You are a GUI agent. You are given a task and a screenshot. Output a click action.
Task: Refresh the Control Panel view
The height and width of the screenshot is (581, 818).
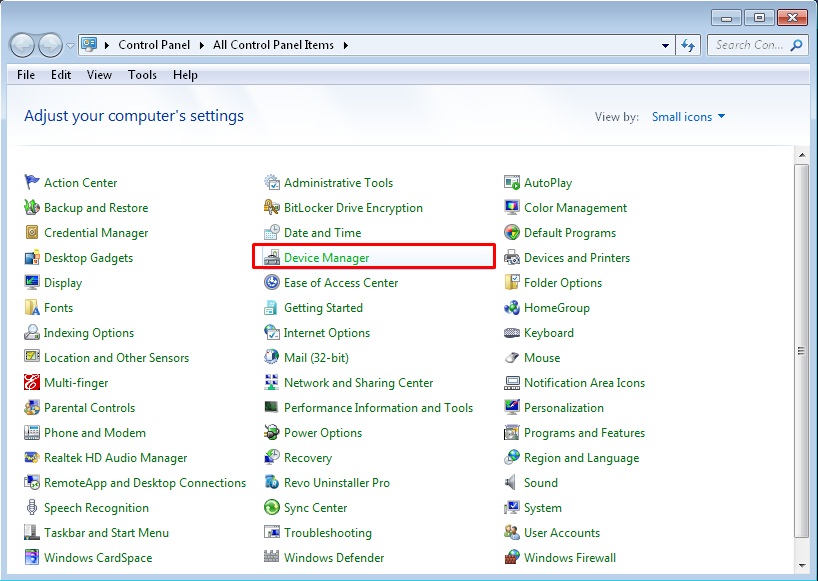(688, 45)
